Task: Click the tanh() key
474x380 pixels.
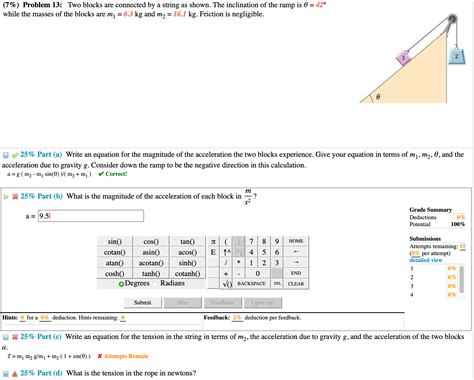Action: point(151,273)
